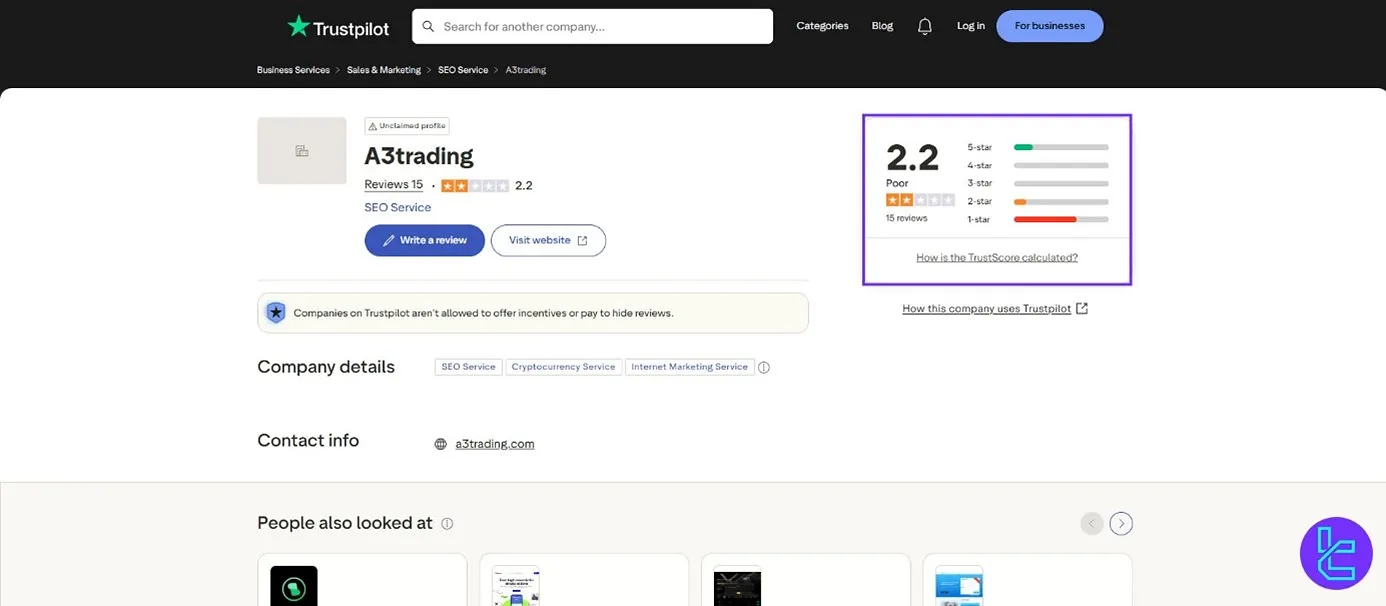The height and width of the screenshot is (606, 1386).
Task: Click the info icon next to People also looked at
Action: pos(447,524)
